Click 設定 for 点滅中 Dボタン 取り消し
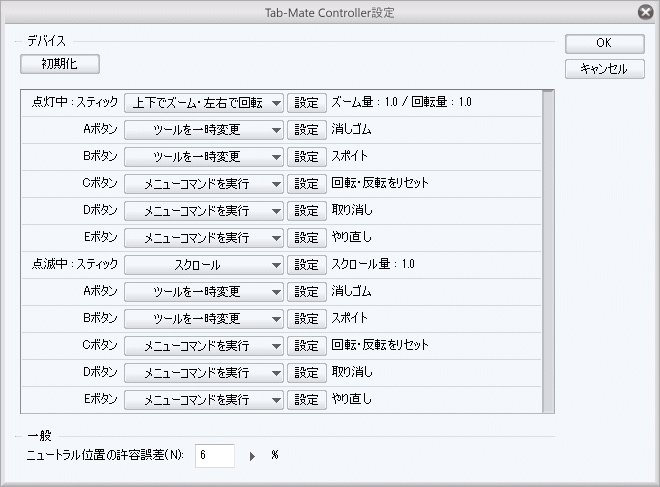 [307, 373]
